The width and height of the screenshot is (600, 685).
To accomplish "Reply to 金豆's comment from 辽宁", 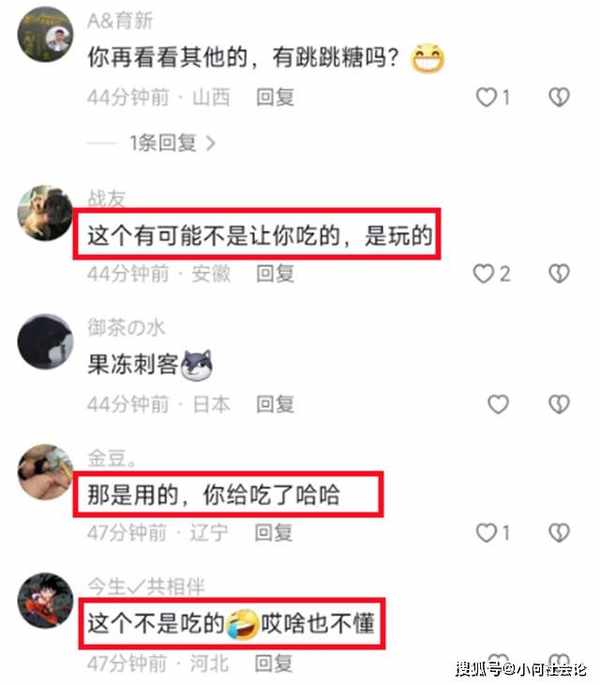I will click(274, 533).
